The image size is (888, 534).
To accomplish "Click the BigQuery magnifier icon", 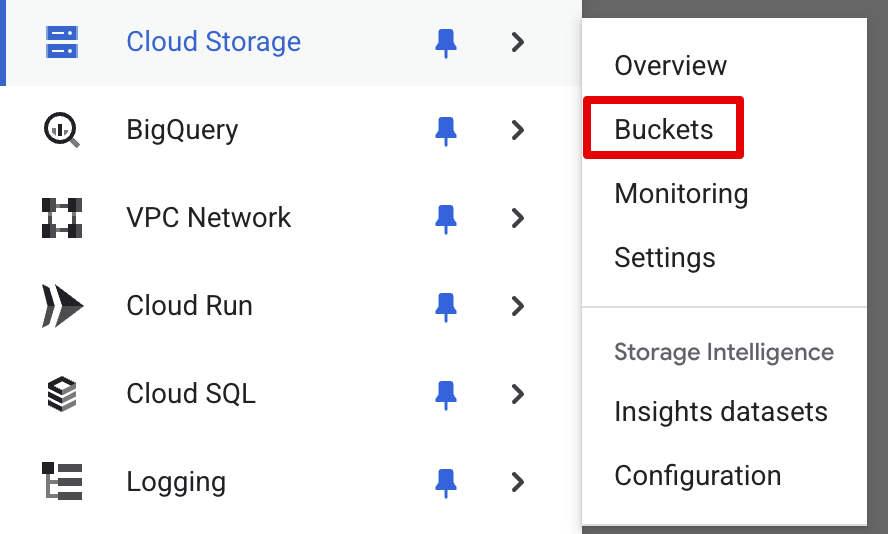I will pos(62,130).
